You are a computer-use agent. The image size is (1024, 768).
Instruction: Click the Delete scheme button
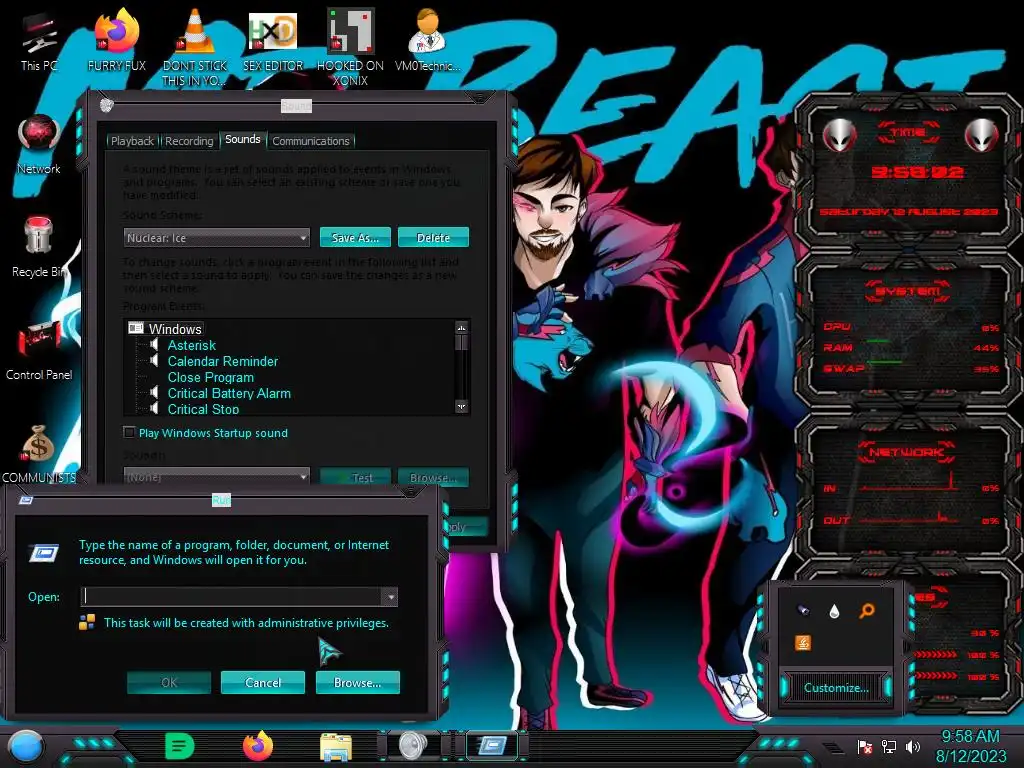click(434, 238)
